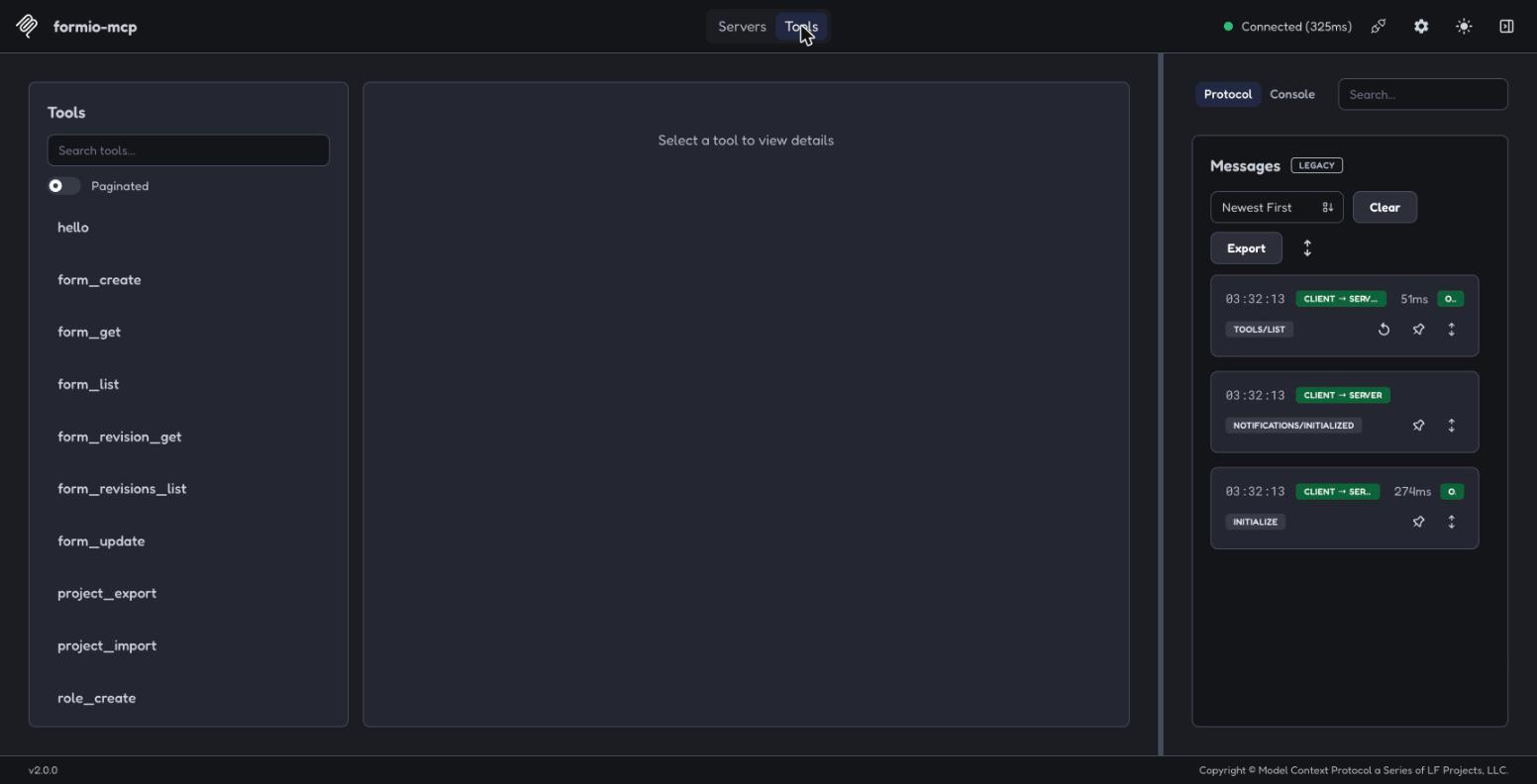Open the Newest First sort dropdown
The width and height of the screenshot is (1537, 784).
tap(1277, 207)
